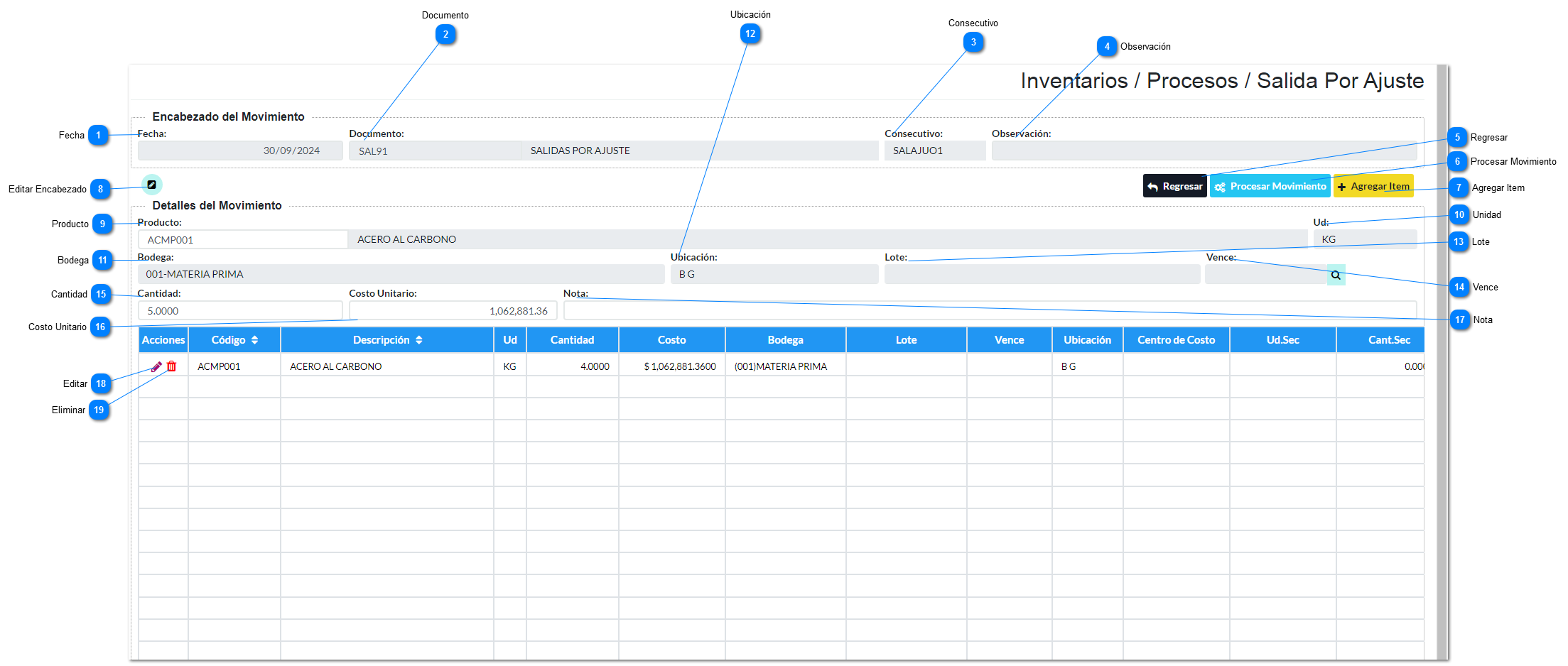Click the Ubicación column header
Image resolution: width=1568 pixels, height=666 pixels.
(1088, 340)
